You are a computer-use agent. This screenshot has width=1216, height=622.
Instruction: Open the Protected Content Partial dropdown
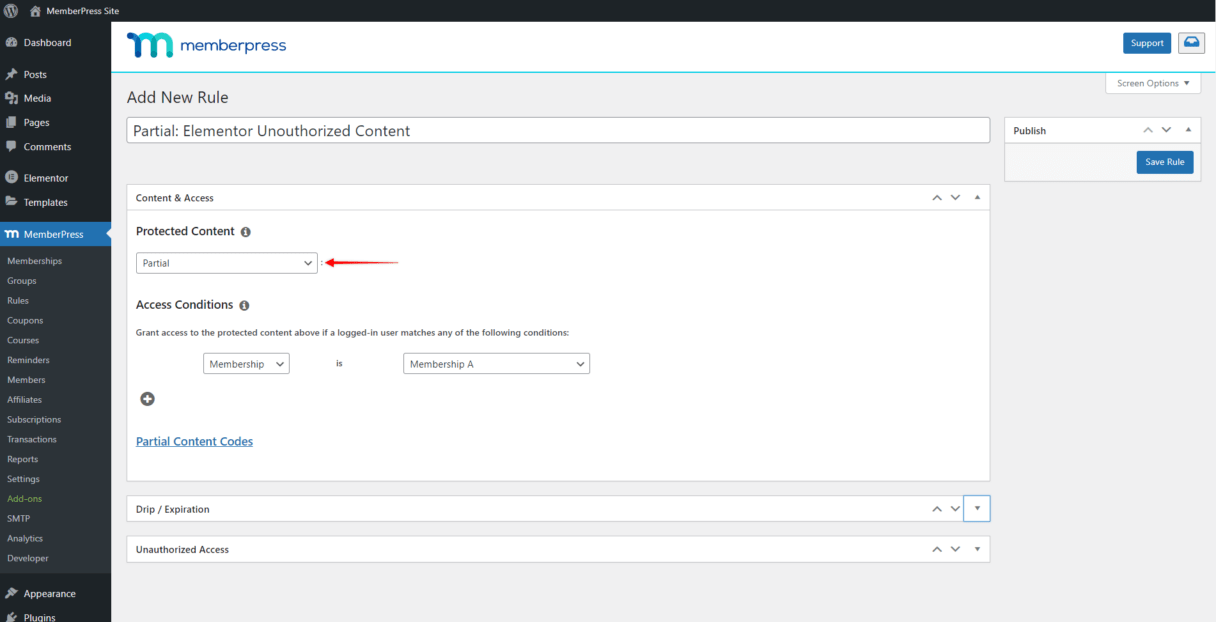(x=227, y=263)
